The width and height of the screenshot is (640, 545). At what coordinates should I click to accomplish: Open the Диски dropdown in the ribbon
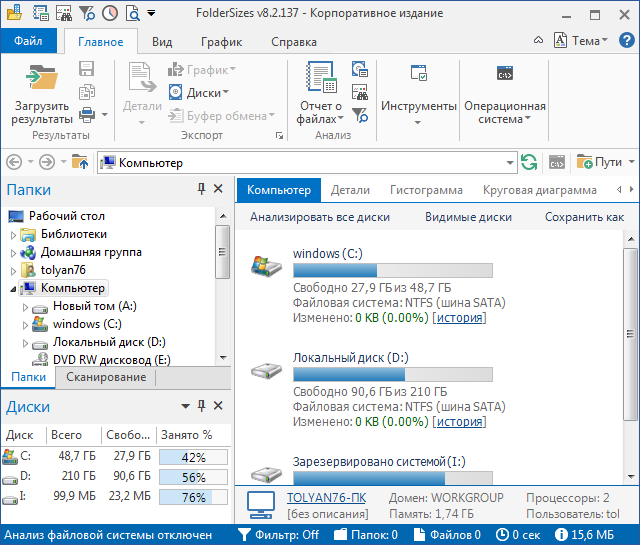click(x=207, y=92)
